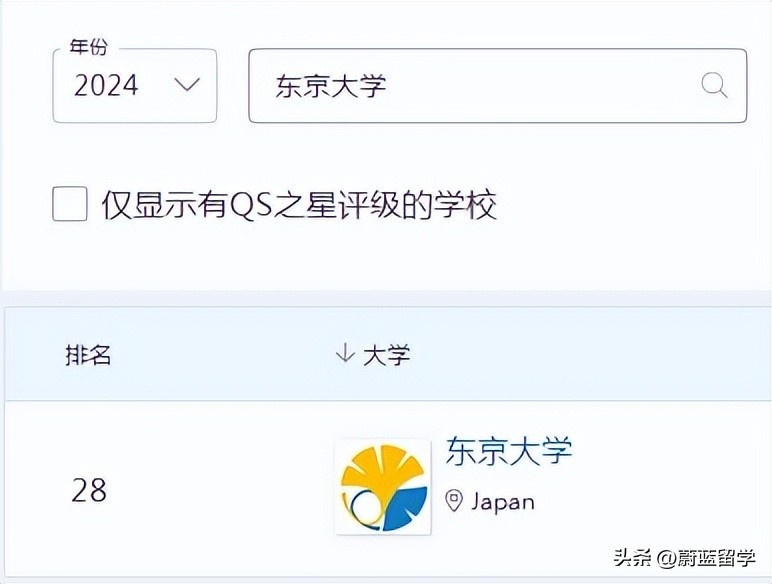Open the 2024 year selector value
Screen dimensions: 772x584
(106, 86)
